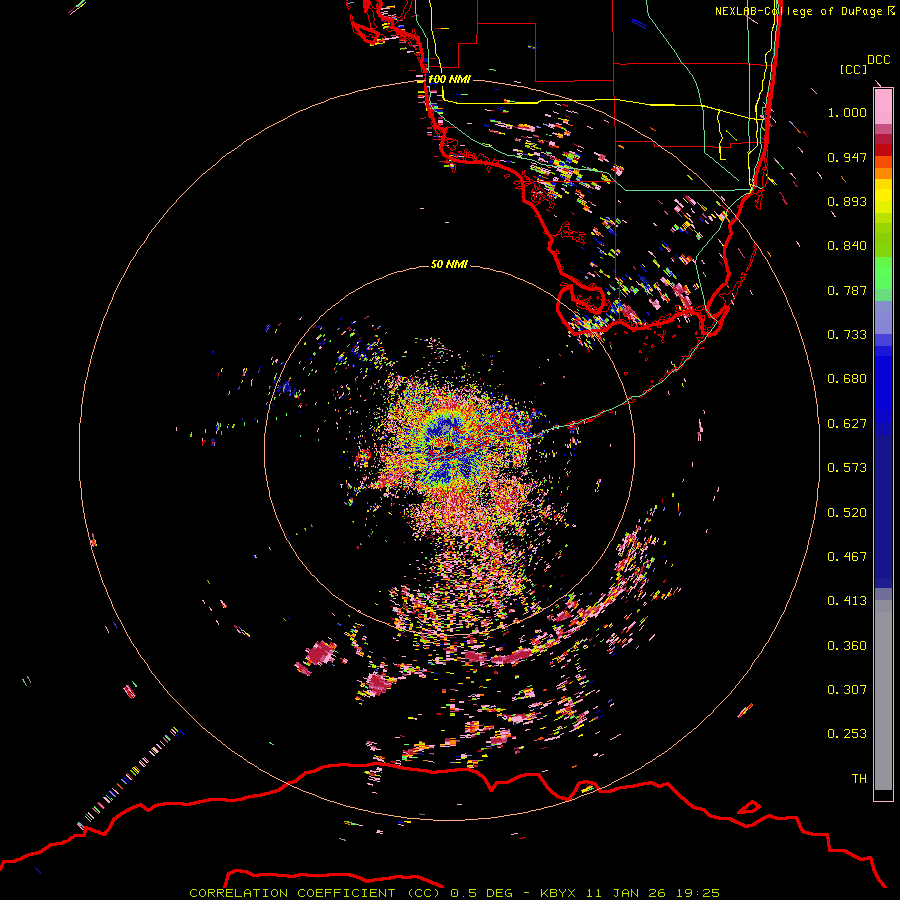Pick the gray swatch on the color bar
The height and width of the screenshot is (900, 900).
pyautogui.click(x=883, y=695)
